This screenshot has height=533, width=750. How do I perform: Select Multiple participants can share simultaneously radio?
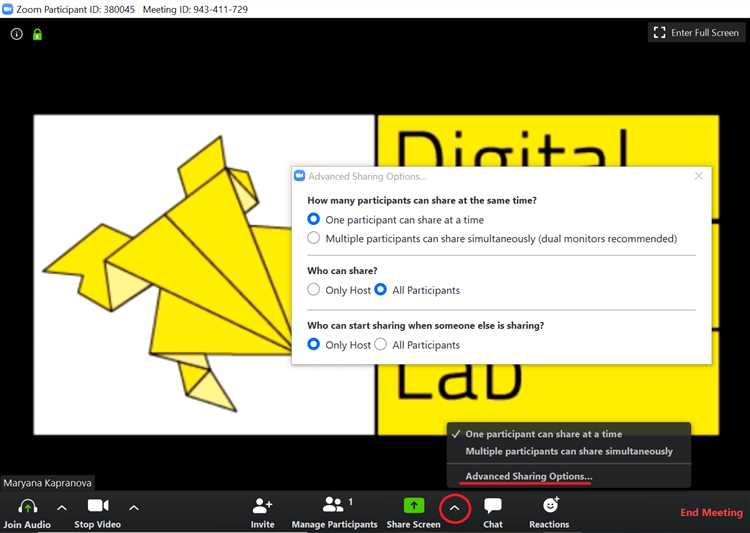314,238
